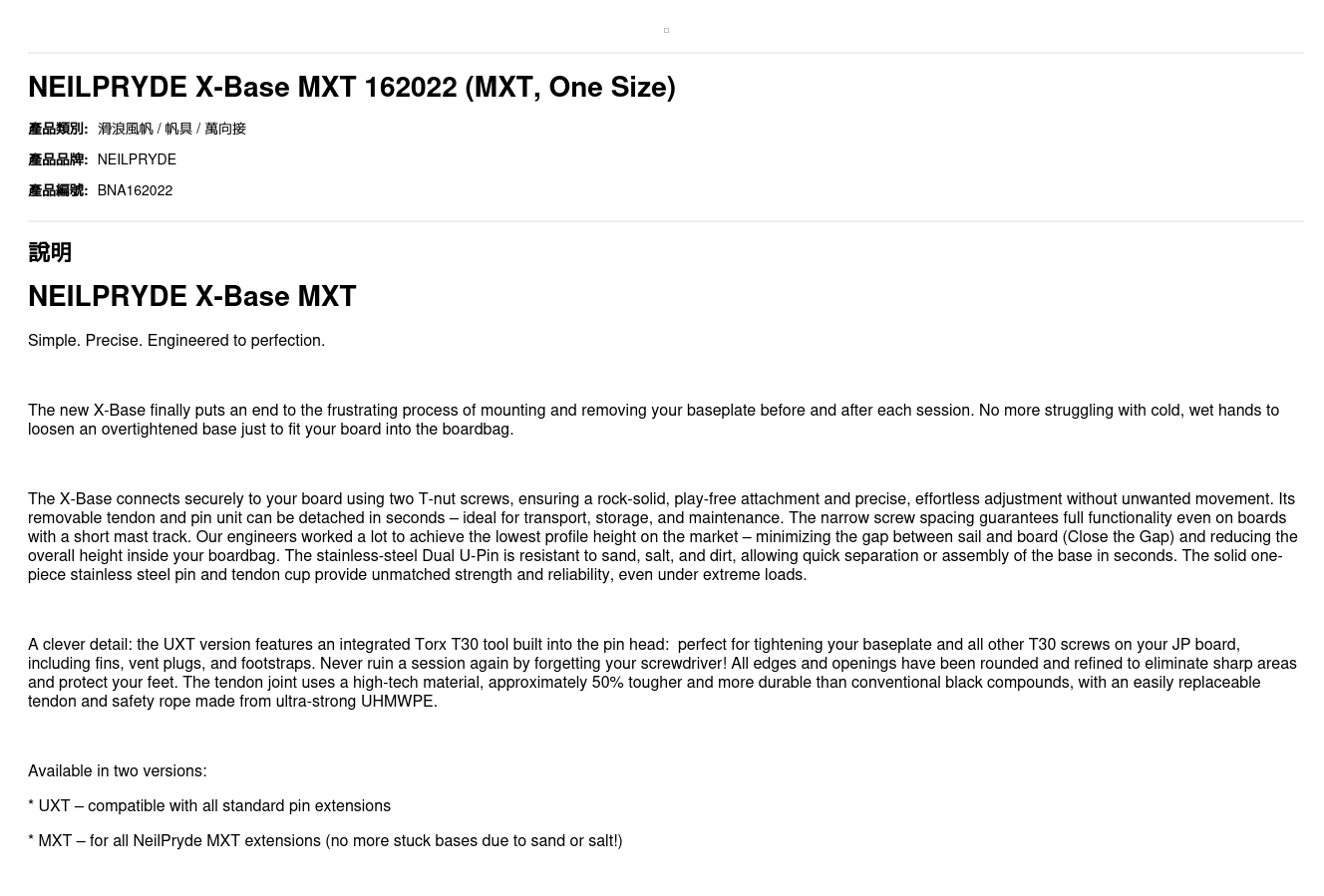Viewport: 1324px width, 896px height.
Task: Click the NEILPRYDE brand name link
Action: 137,159
